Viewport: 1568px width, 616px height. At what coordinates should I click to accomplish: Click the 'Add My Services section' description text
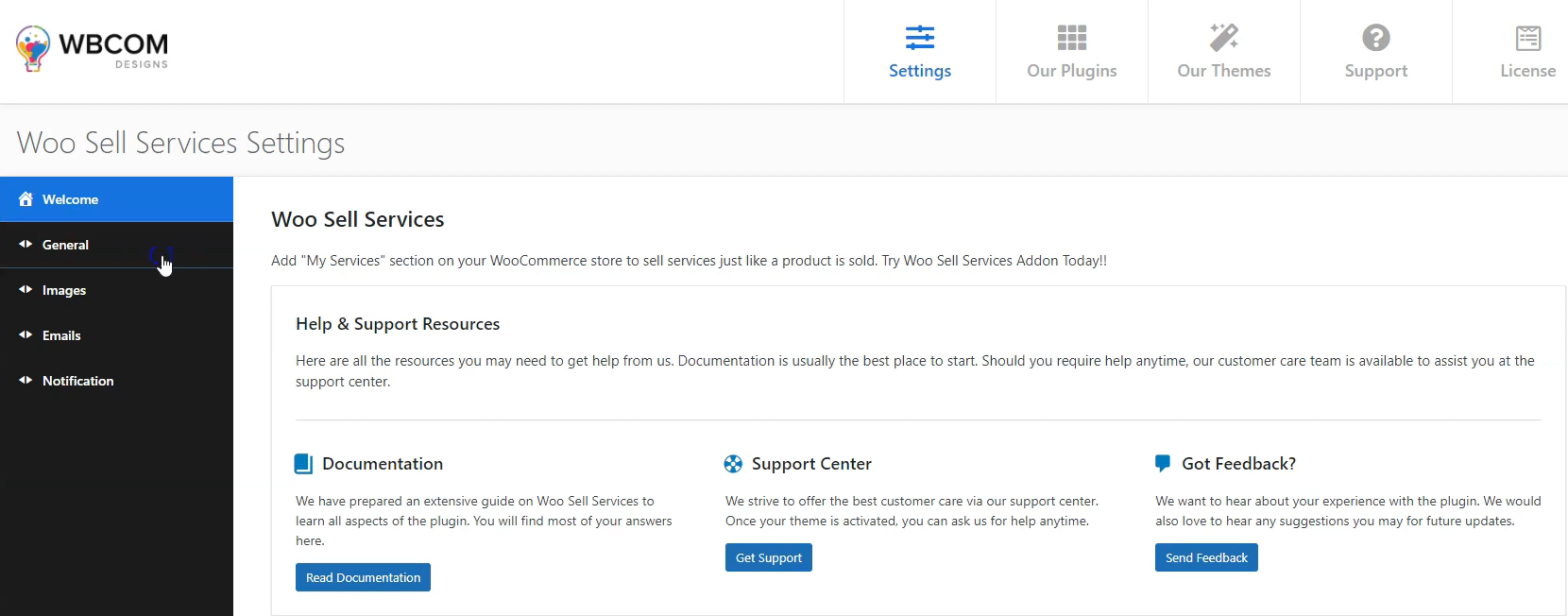(689, 261)
